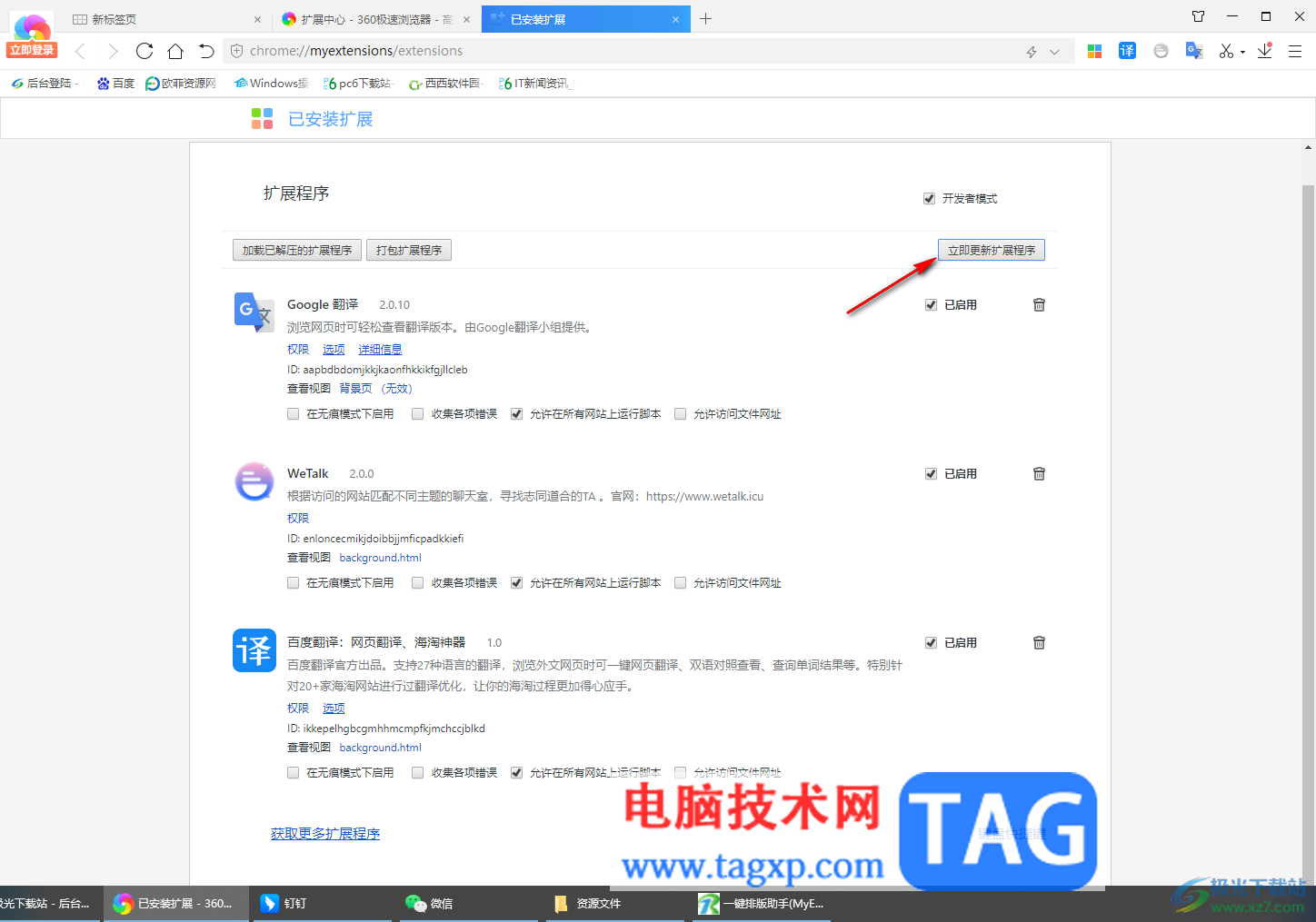Open 钉钉 from the taskbar
Image resolution: width=1316 pixels, height=922 pixels.
(x=322, y=904)
